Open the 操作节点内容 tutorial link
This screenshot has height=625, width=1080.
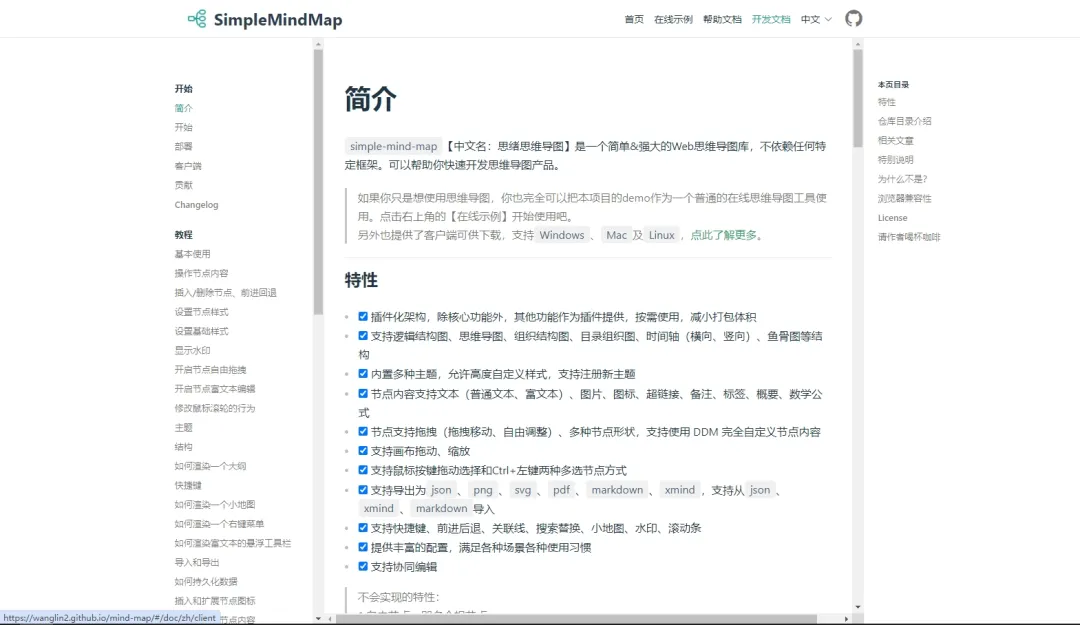tap(201, 274)
